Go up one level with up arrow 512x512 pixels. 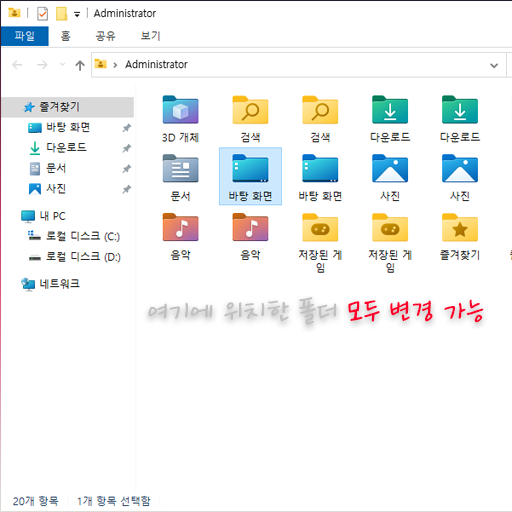[x=80, y=65]
